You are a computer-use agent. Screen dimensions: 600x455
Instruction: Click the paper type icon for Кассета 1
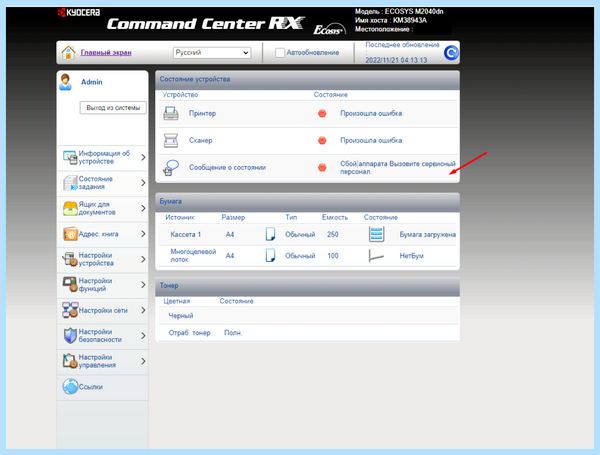[x=270, y=234]
